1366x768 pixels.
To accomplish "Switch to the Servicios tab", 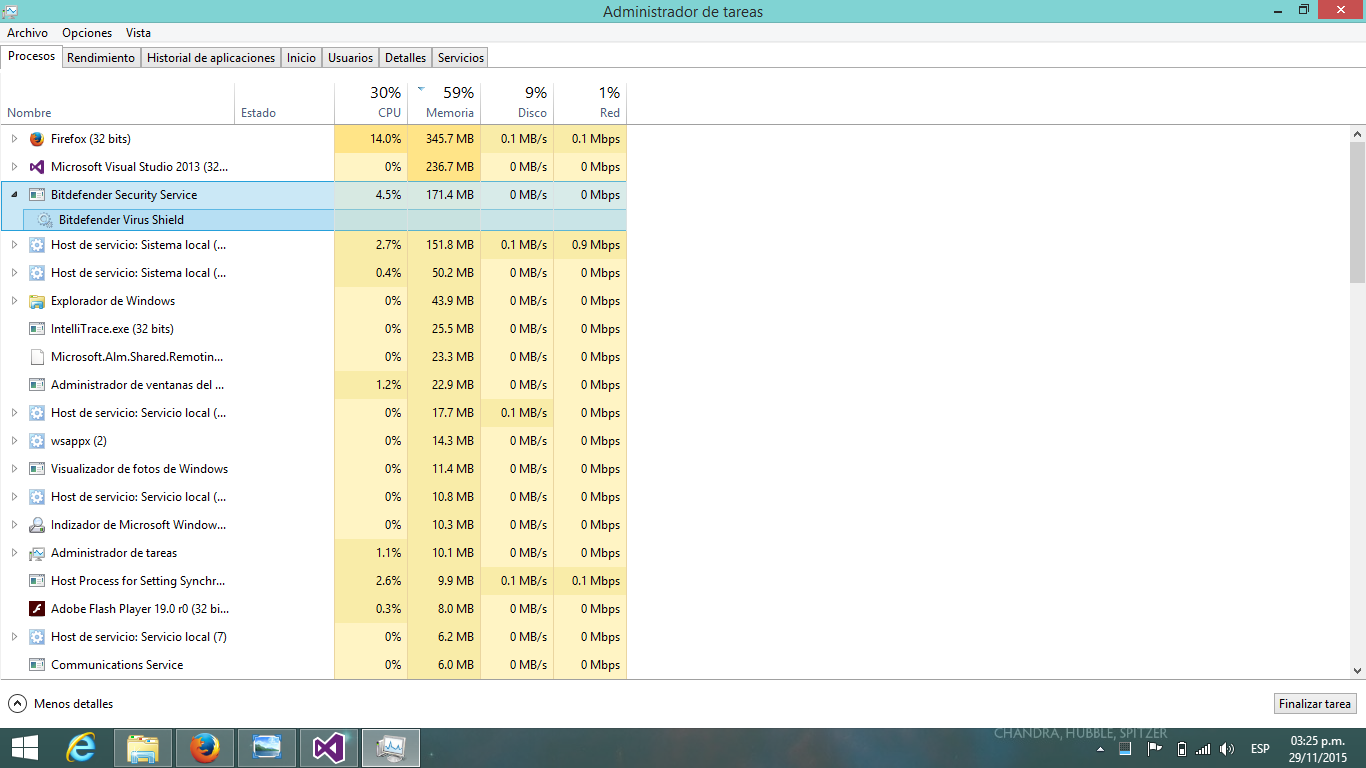I will (x=460, y=58).
